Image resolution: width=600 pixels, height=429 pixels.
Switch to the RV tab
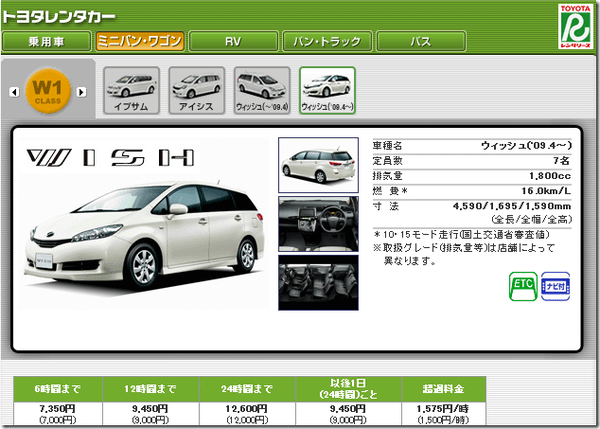233,41
